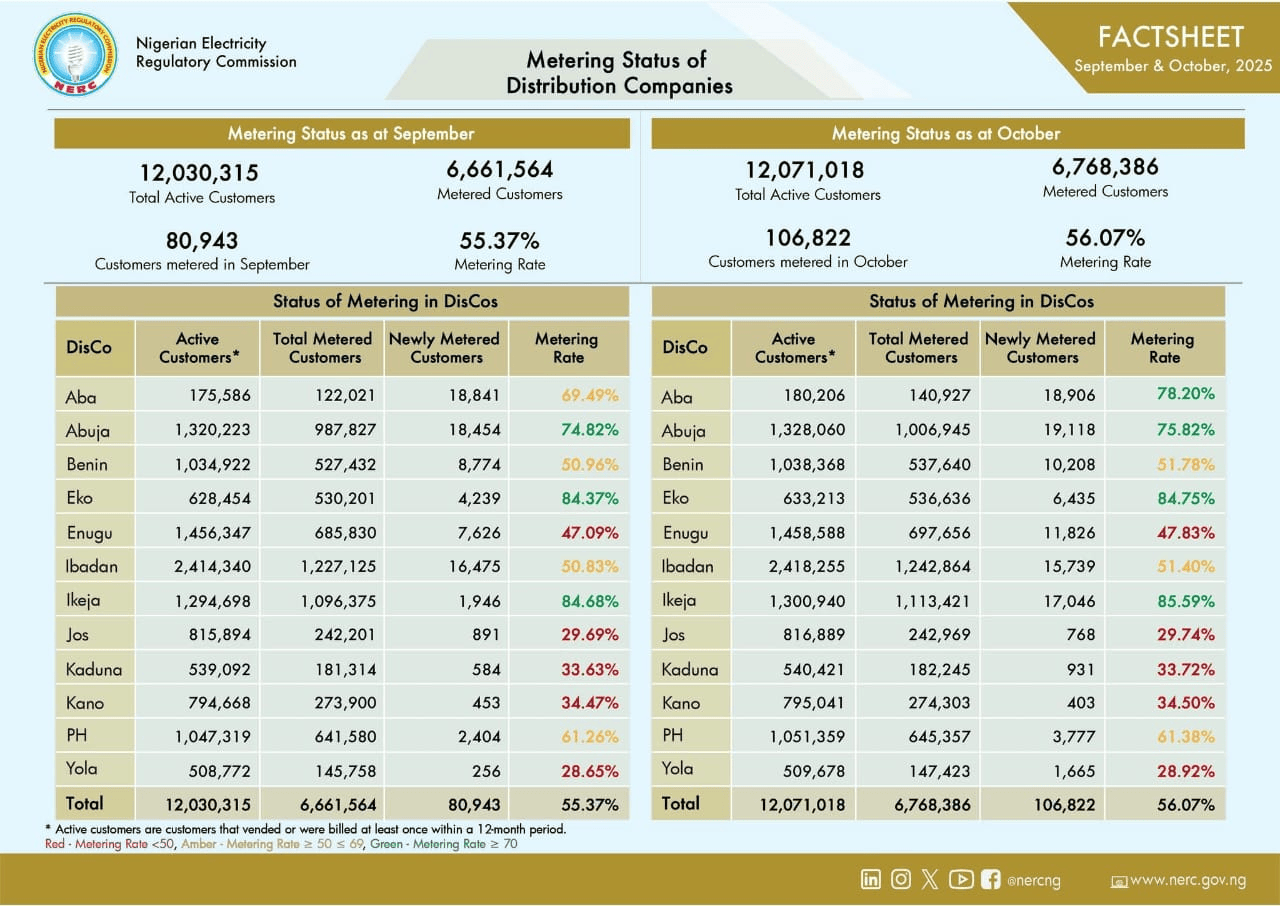Click Ikeja's September metering rate 84.68%
Image resolution: width=1280 pixels, height=906 pixels.
pos(589,601)
